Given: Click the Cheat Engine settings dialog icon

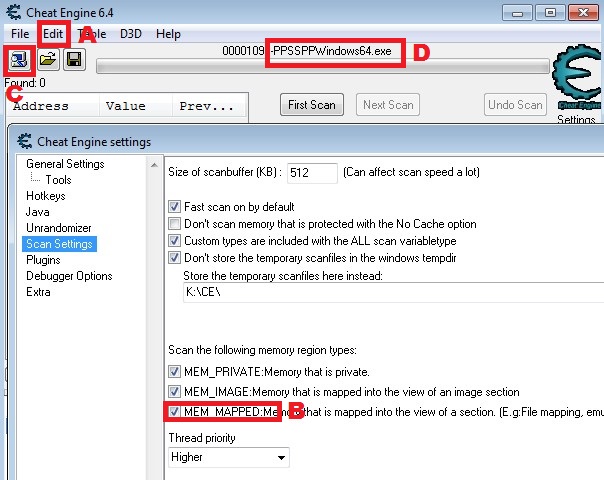Looking at the screenshot, I should click(27, 141).
